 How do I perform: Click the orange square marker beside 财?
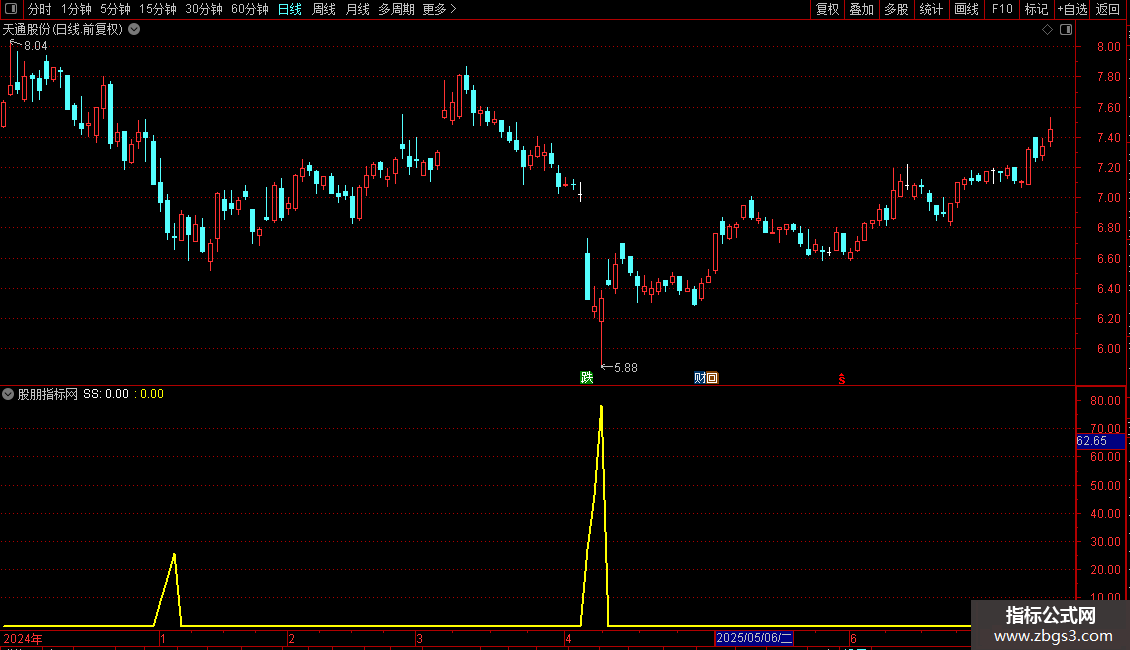click(712, 378)
